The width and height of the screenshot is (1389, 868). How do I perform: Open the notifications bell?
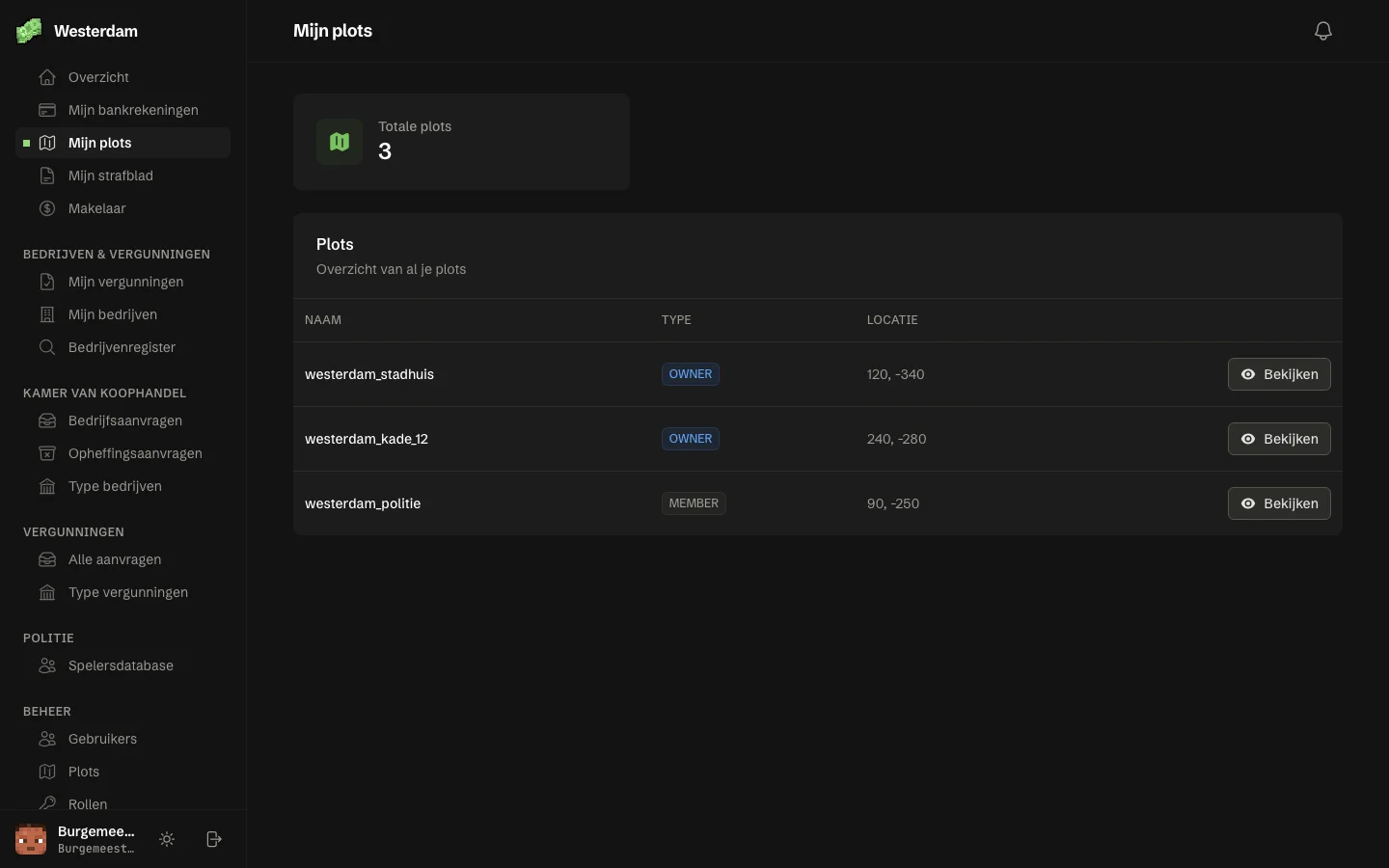[1323, 31]
